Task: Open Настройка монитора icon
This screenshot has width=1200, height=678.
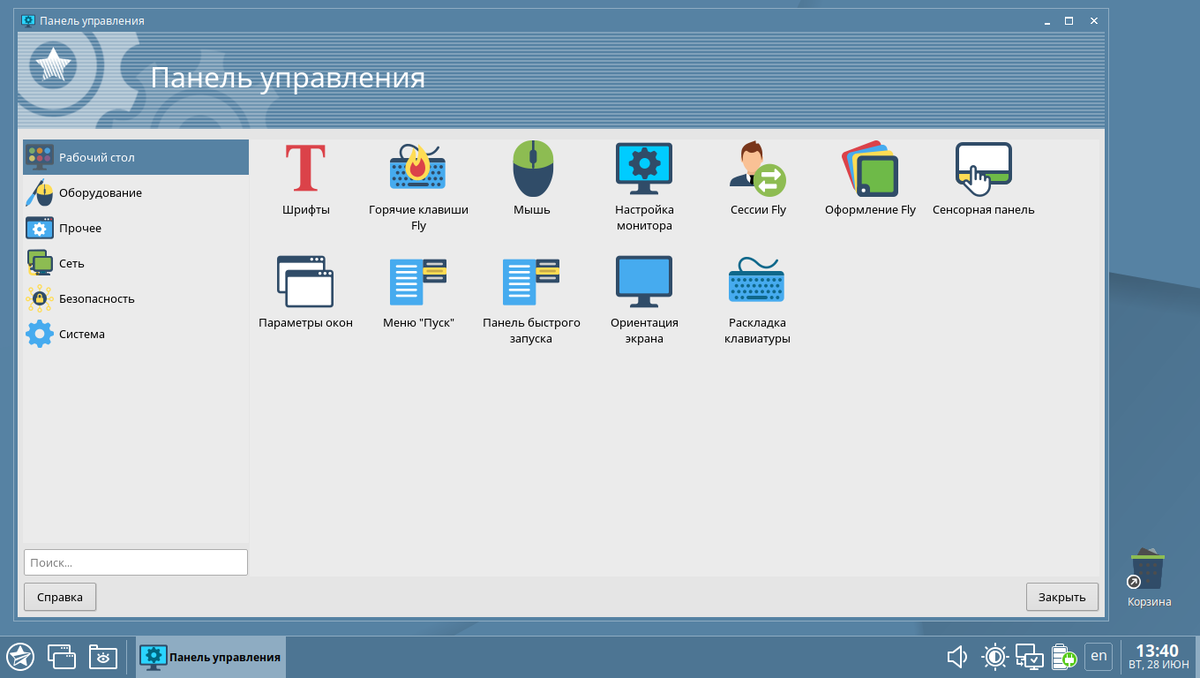Action: point(644,168)
